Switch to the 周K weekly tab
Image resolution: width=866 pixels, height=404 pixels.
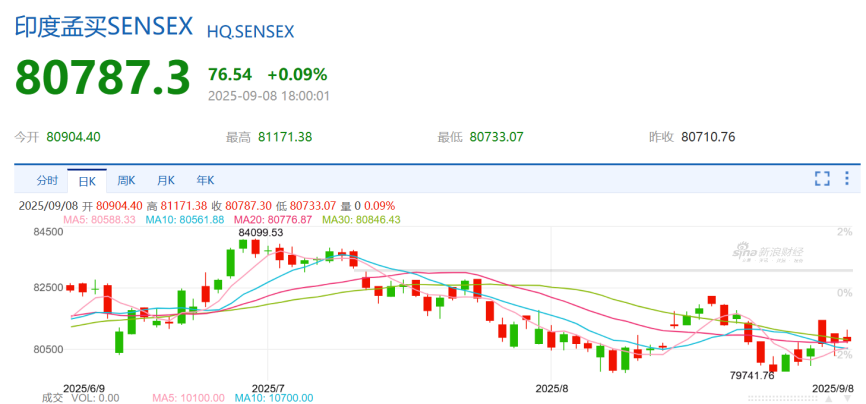tap(126, 180)
